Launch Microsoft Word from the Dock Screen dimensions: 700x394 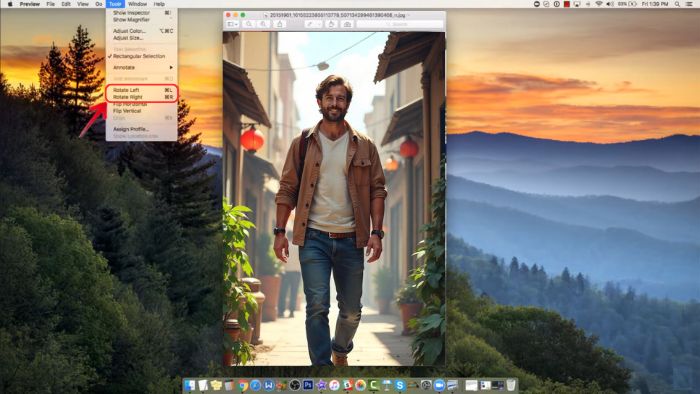(x=269, y=385)
